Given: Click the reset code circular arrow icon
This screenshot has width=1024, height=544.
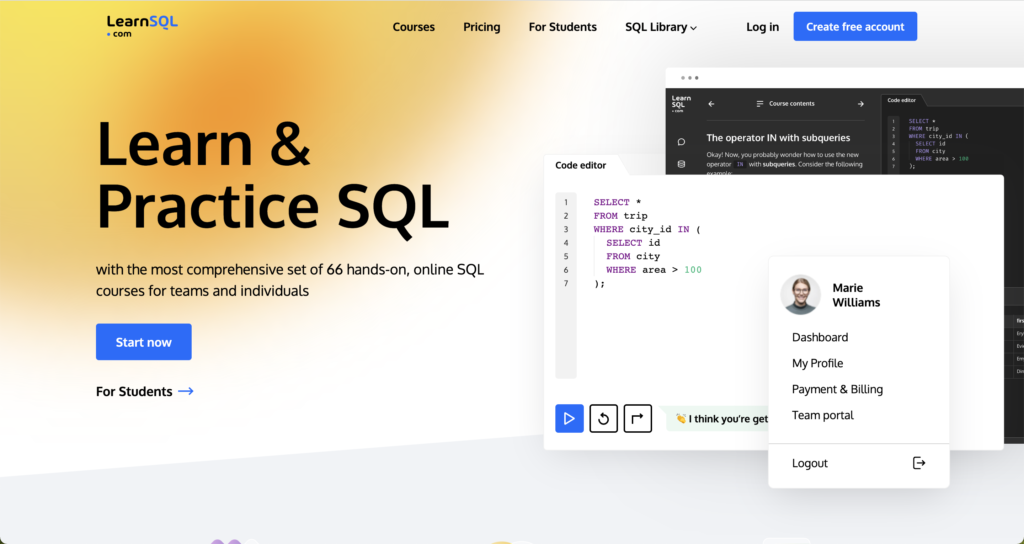Looking at the screenshot, I should point(603,419).
